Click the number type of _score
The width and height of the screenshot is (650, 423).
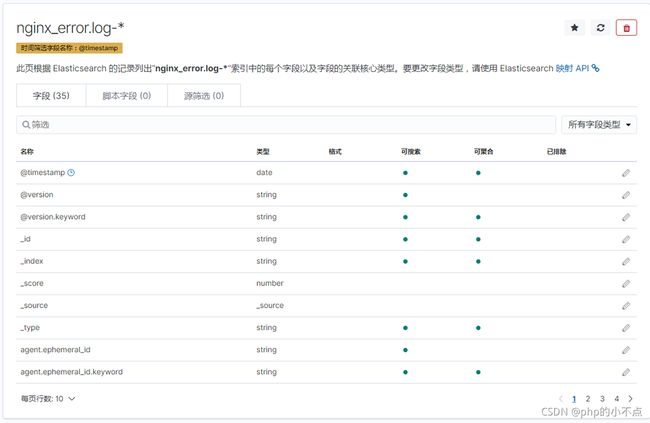coord(270,283)
